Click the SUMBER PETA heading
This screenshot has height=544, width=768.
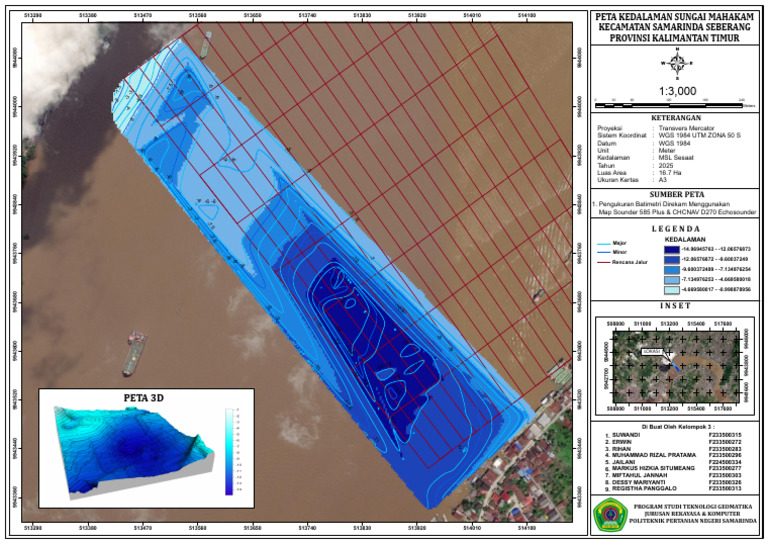click(676, 194)
